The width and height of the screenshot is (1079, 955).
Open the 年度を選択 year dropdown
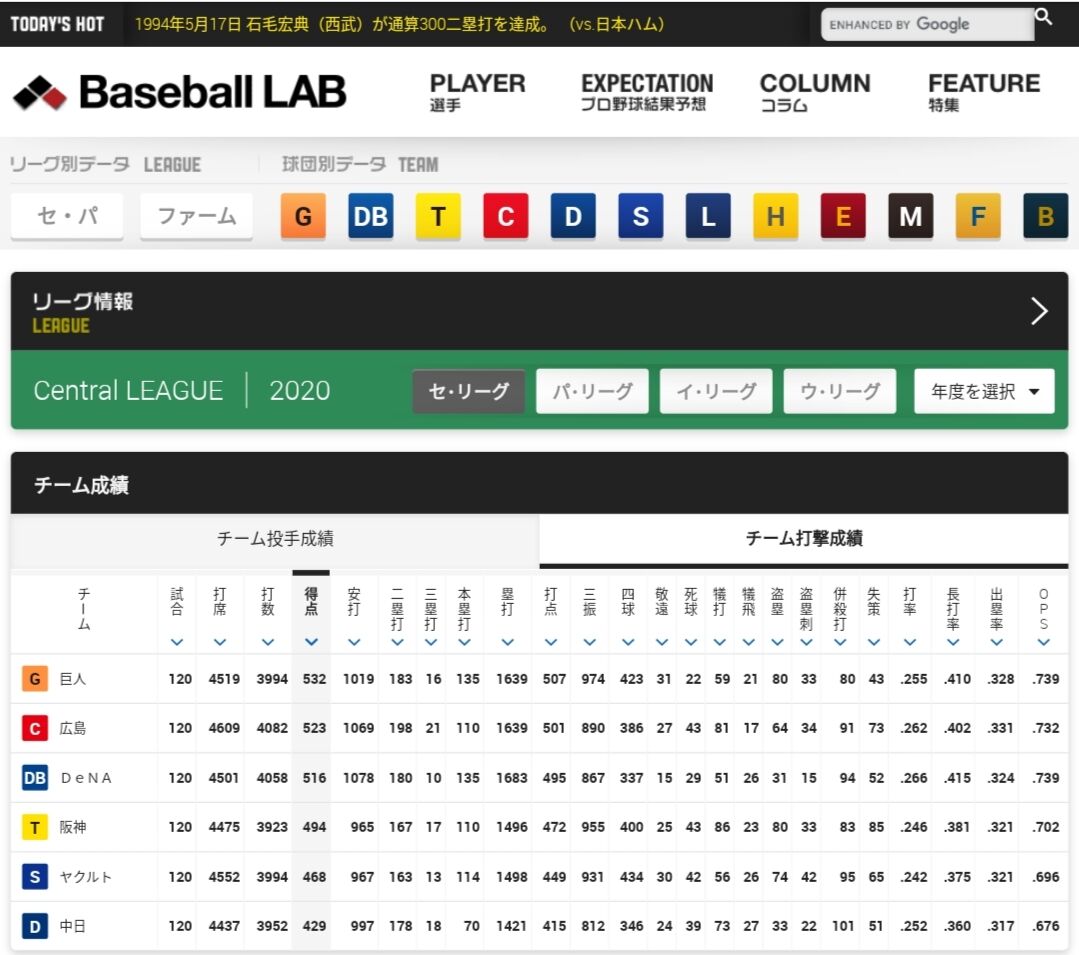(984, 391)
